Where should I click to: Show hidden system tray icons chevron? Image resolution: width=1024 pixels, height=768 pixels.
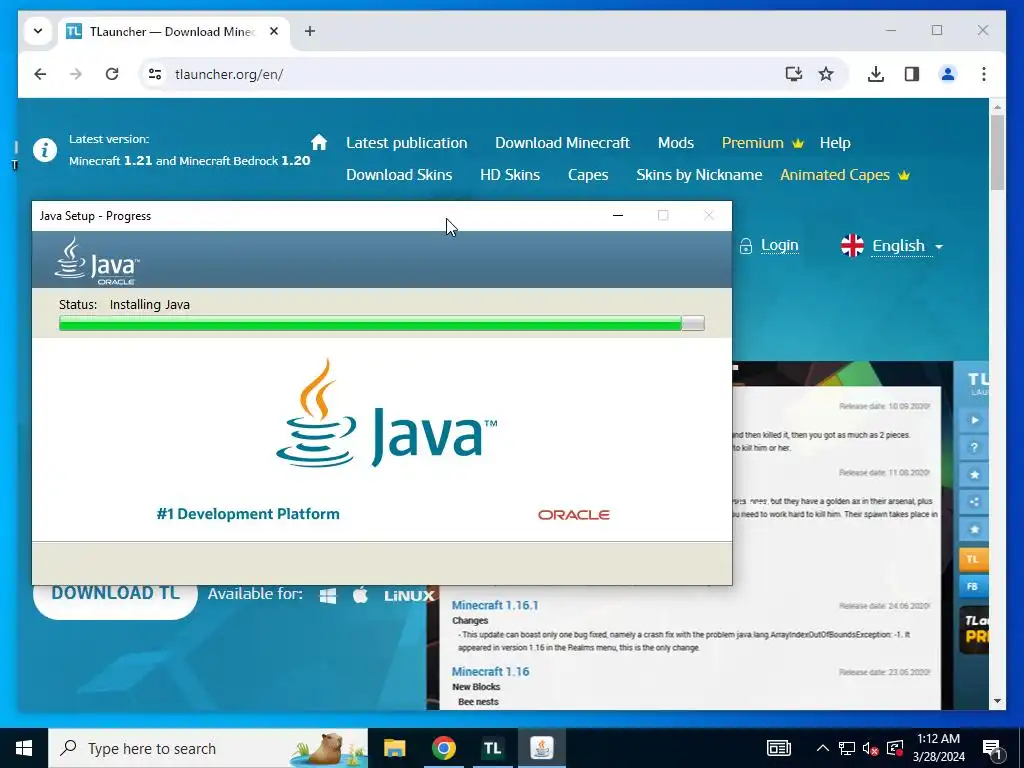tap(822, 748)
